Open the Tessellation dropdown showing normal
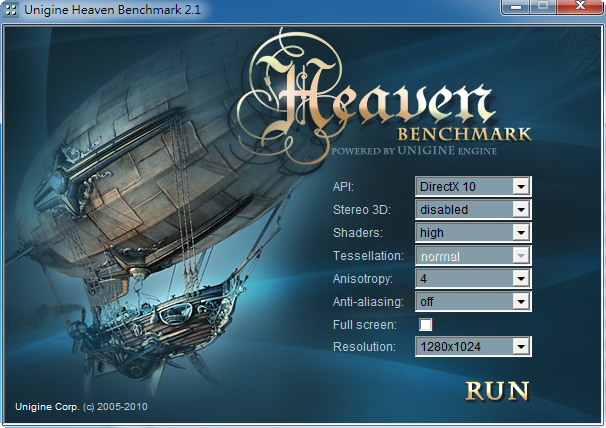 (x=473, y=256)
